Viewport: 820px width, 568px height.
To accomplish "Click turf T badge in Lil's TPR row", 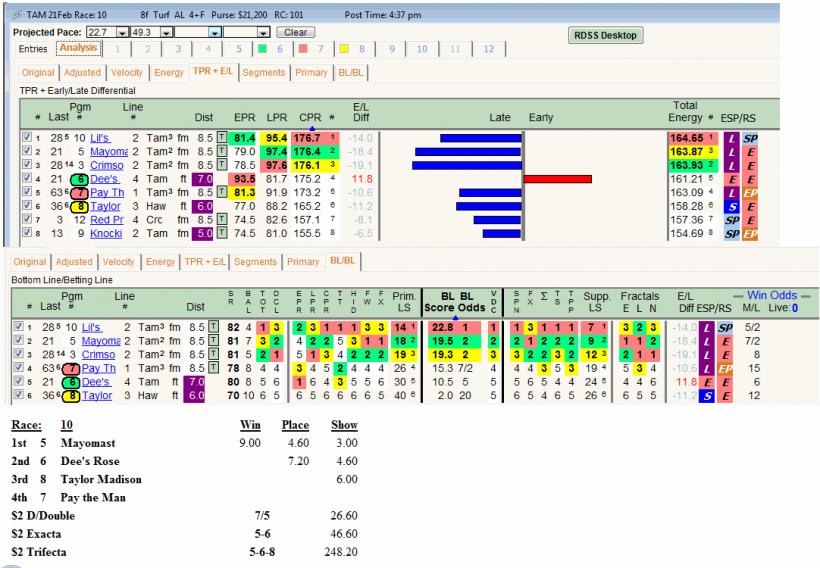I will click(222, 138).
